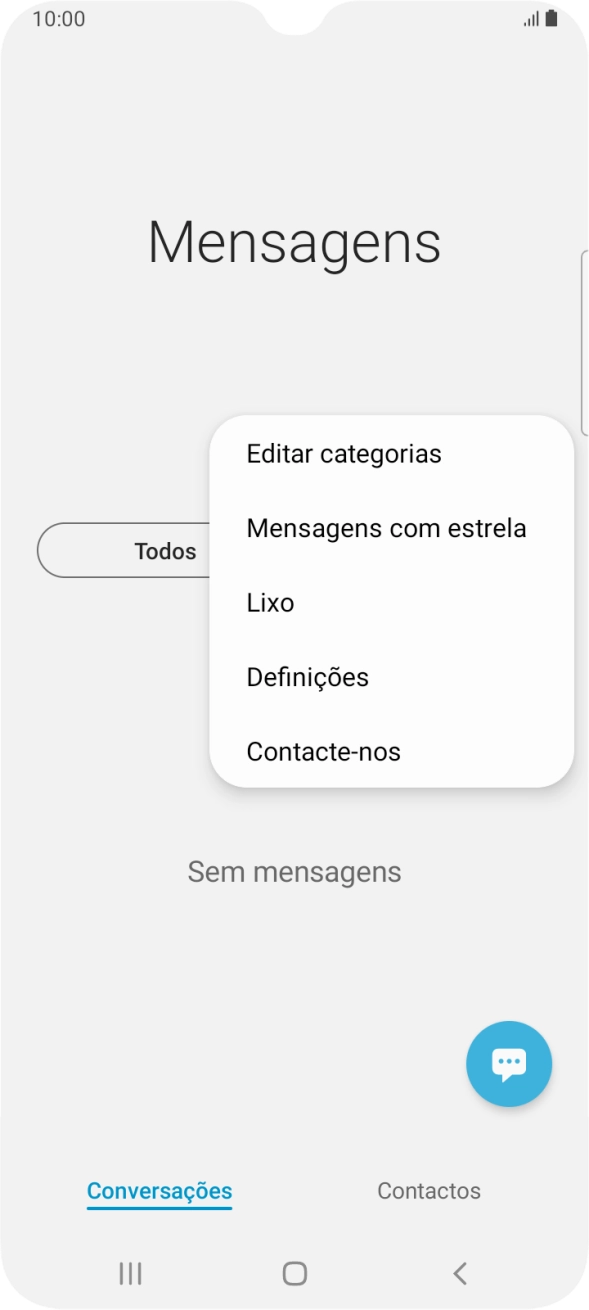The height and width of the screenshot is (1310, 589).
Task: Open Mensagens com estrela
Action: (386, 528)
